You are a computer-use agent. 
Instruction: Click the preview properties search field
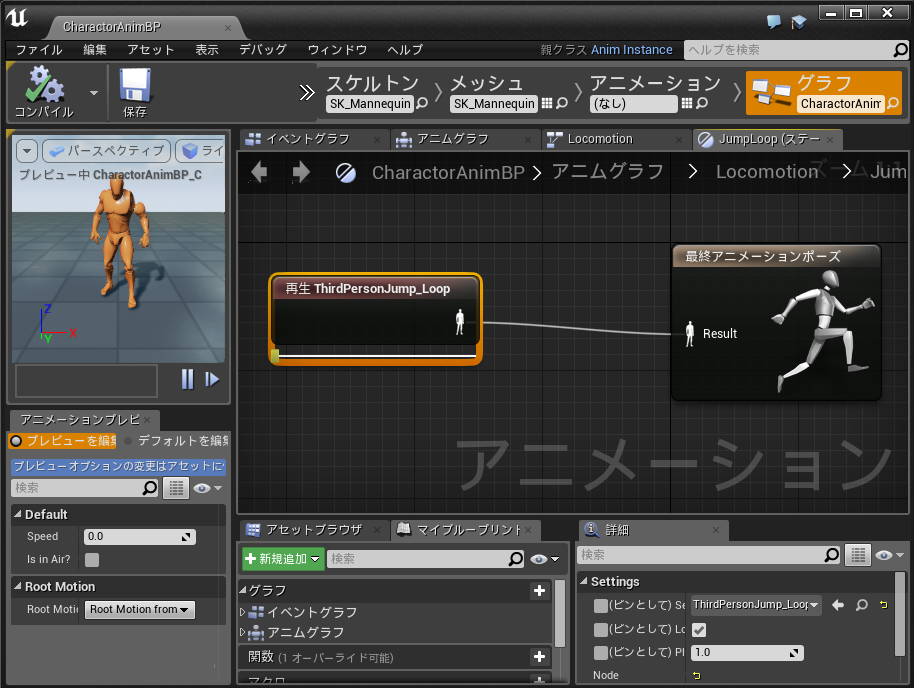tap(85, 488)
